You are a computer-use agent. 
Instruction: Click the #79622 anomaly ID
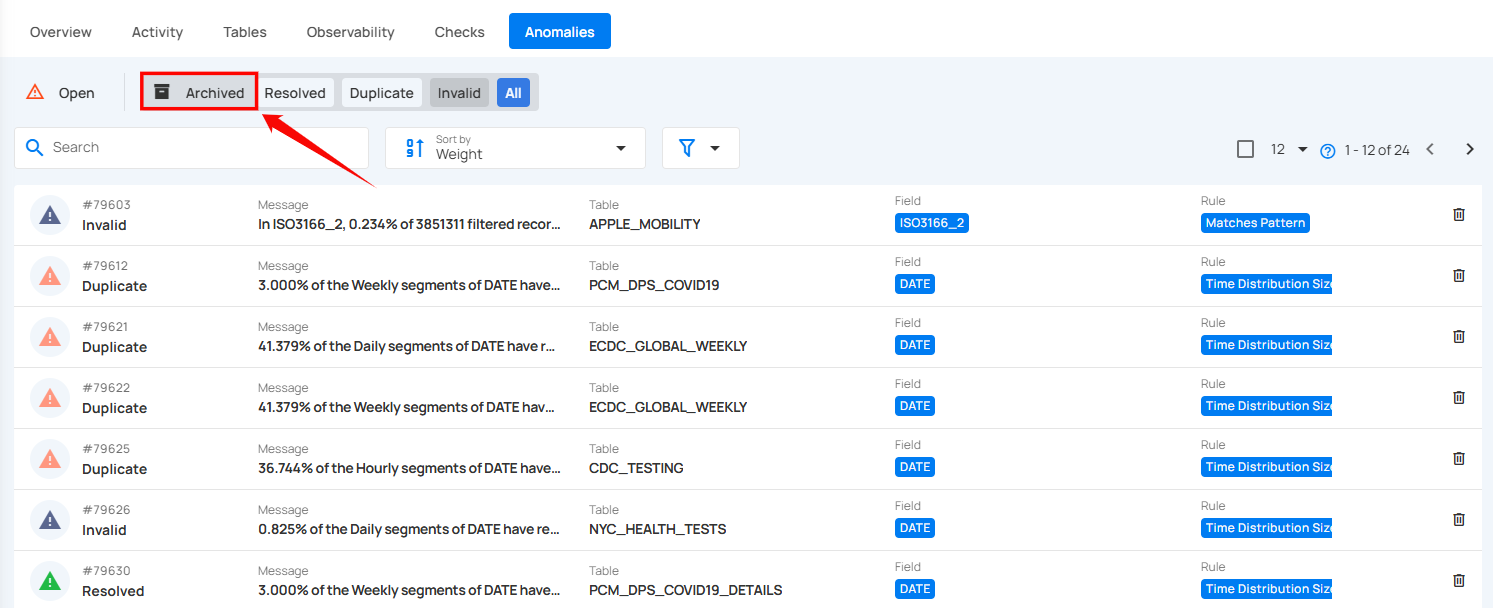[x=106, y=388]
